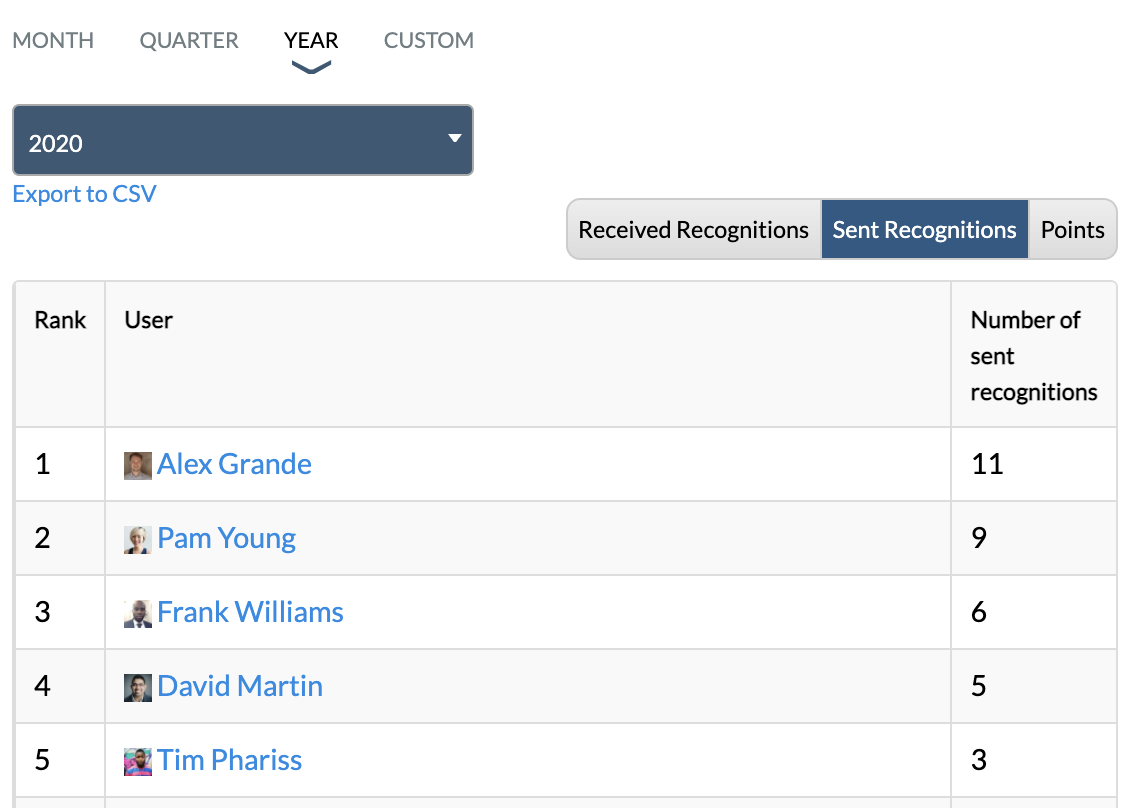Switch to Received Recognitions view
This screenshot has height=808, width=1138.
pos(693,229)
